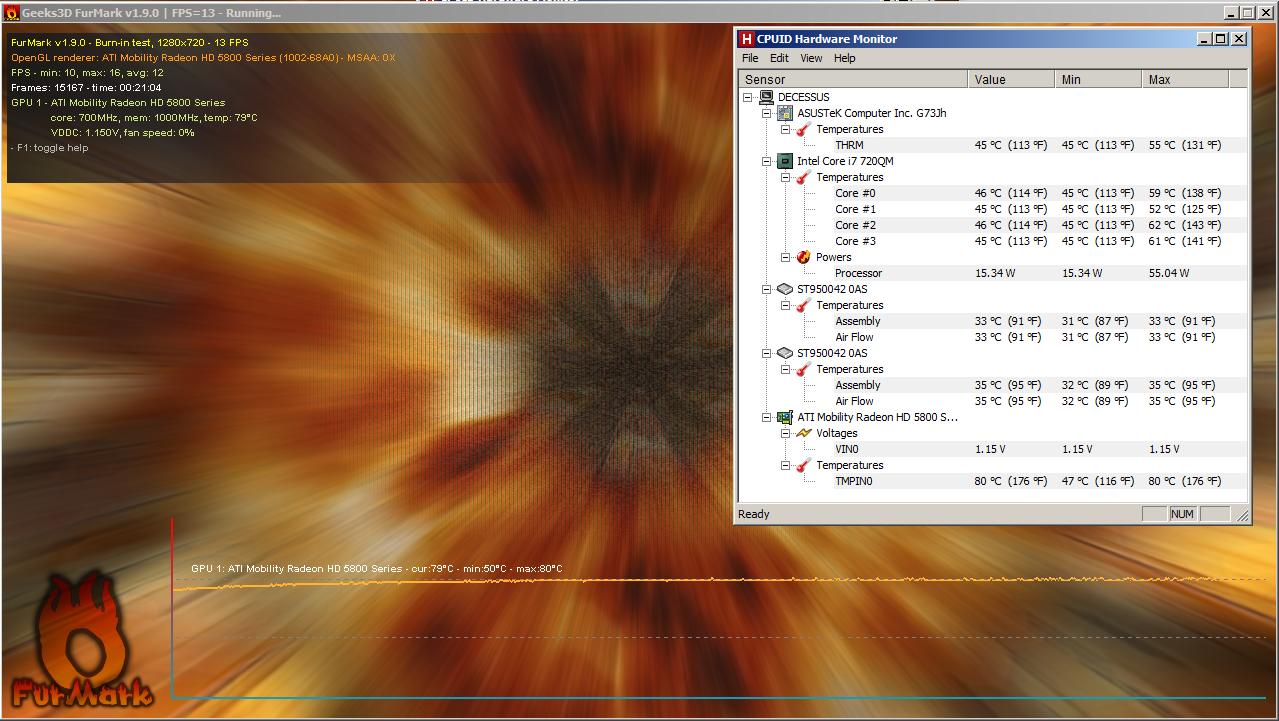Viewport: 1279px width, 721px height.
Task: Click the FurMark GPU 1 temperature graph label
Action: [377, 569]
